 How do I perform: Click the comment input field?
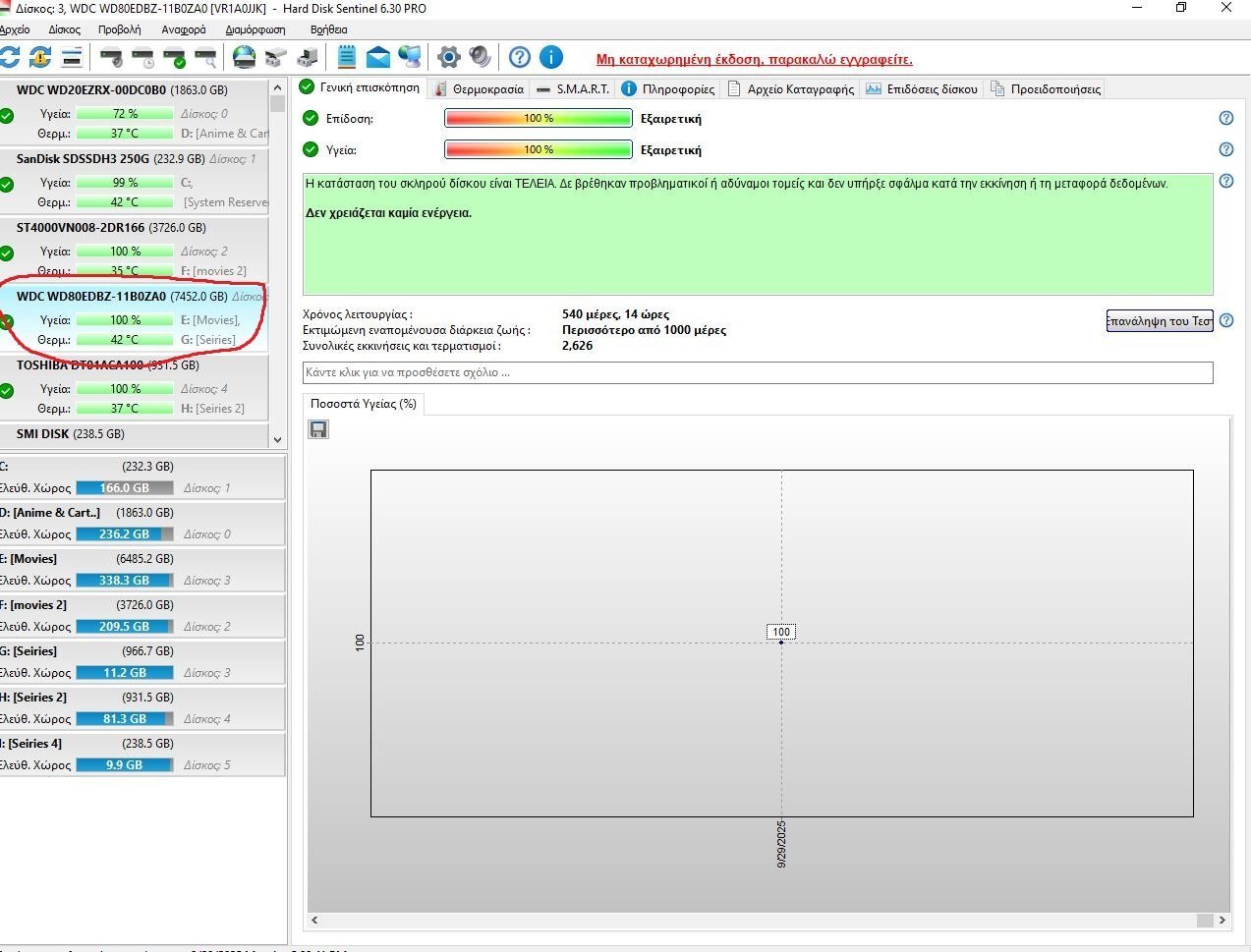(757, 373)
